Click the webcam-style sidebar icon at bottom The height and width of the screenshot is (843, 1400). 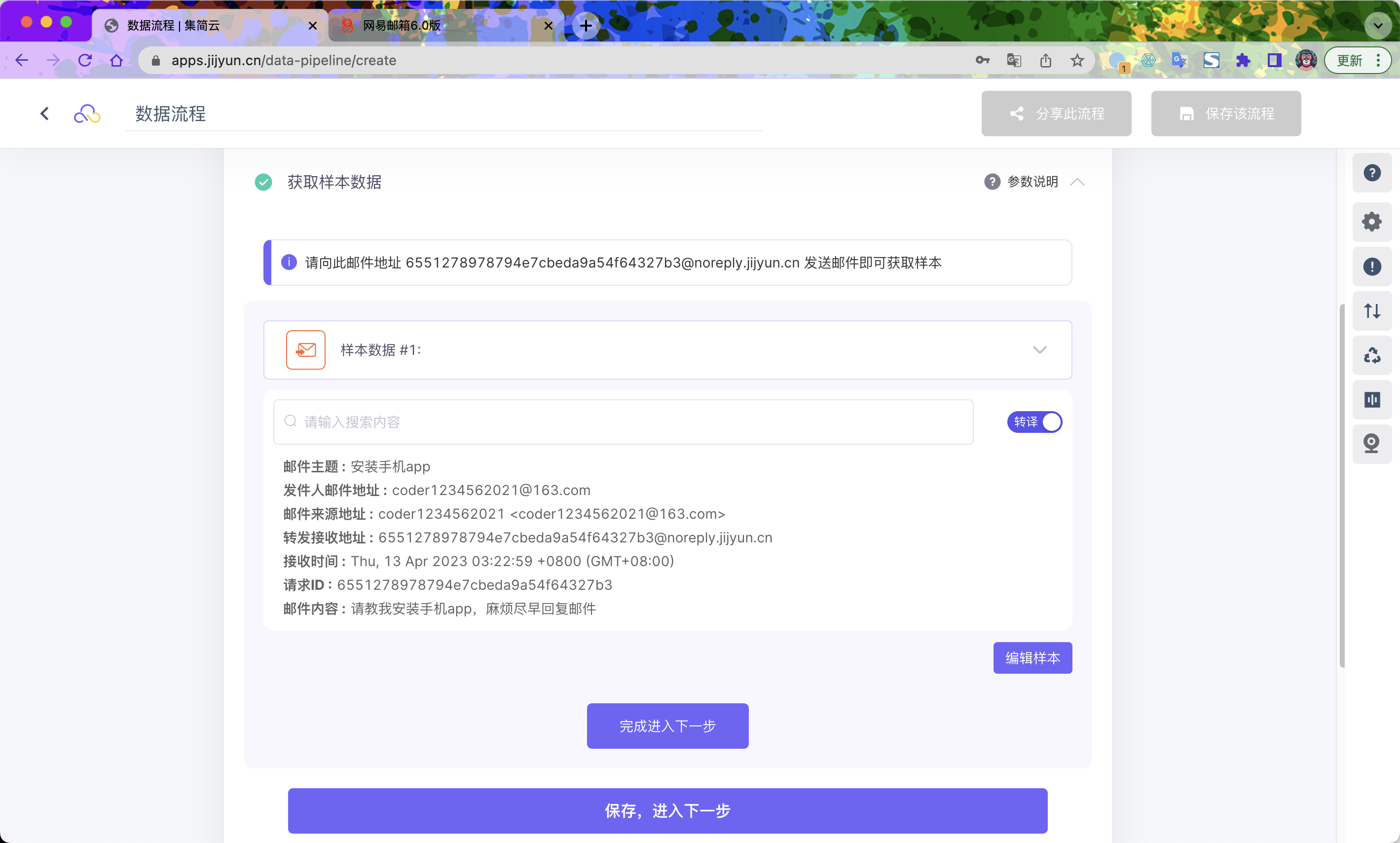1371,444
